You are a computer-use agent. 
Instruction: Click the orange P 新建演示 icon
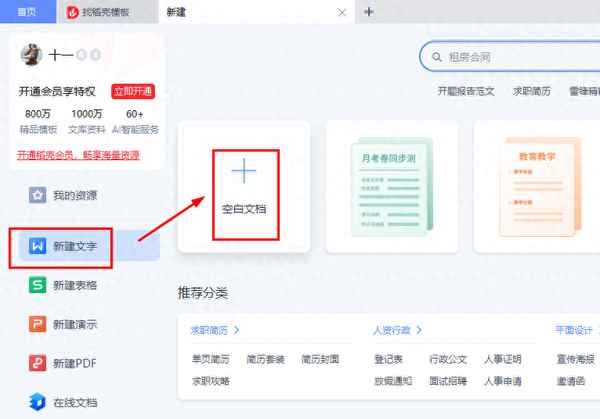point(38,324)
